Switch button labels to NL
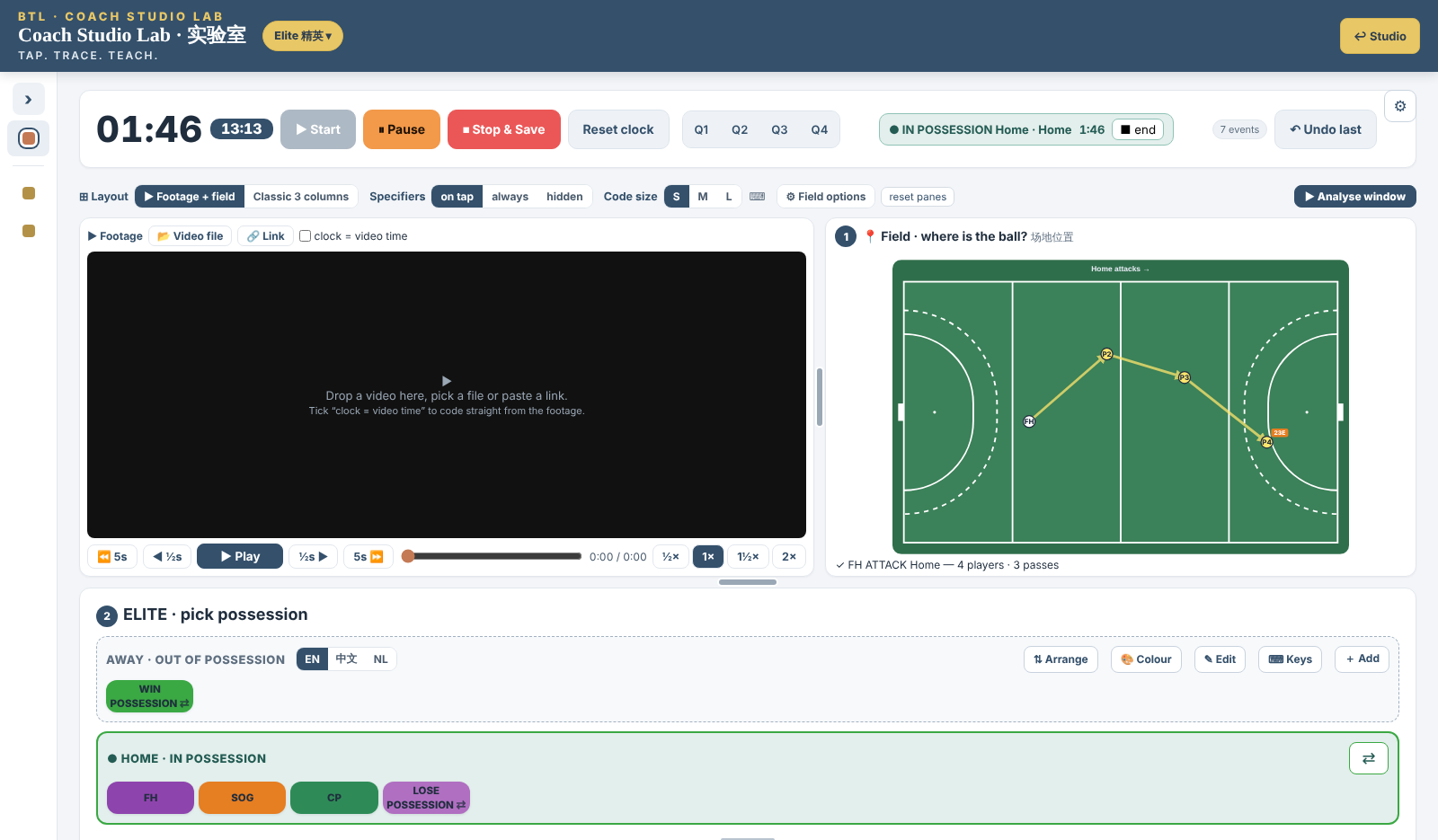 (380, 659)
